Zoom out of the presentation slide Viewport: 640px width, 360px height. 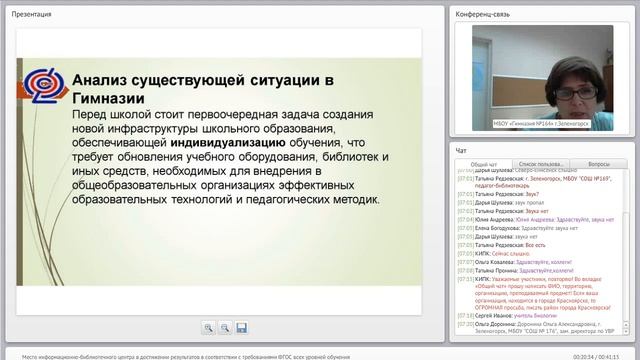[225, 328]
